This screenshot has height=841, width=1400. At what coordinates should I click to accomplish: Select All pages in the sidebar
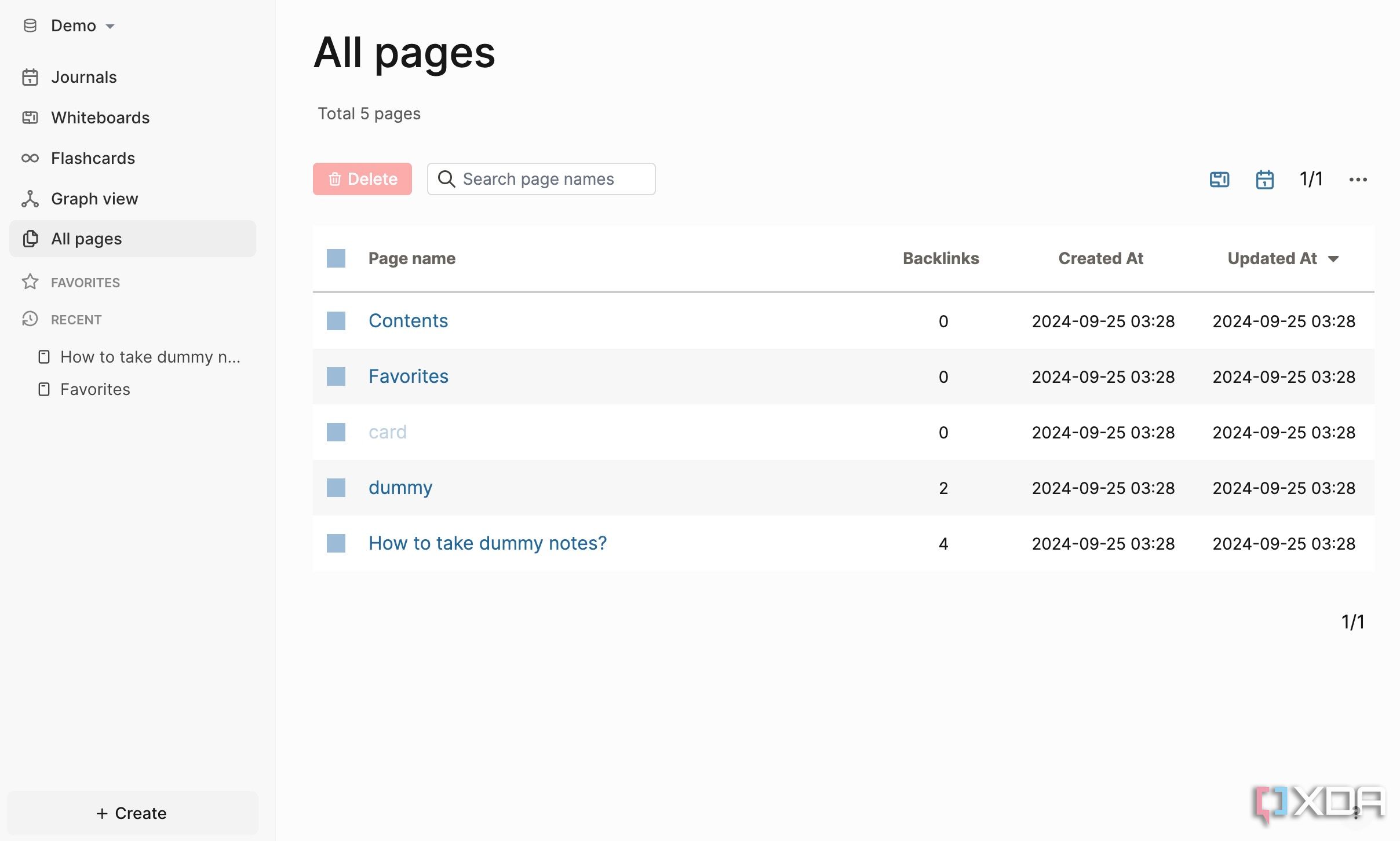pos(133,239)
